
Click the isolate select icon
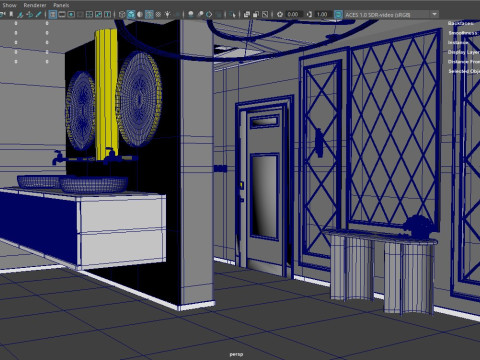click(x=233, y=14)
